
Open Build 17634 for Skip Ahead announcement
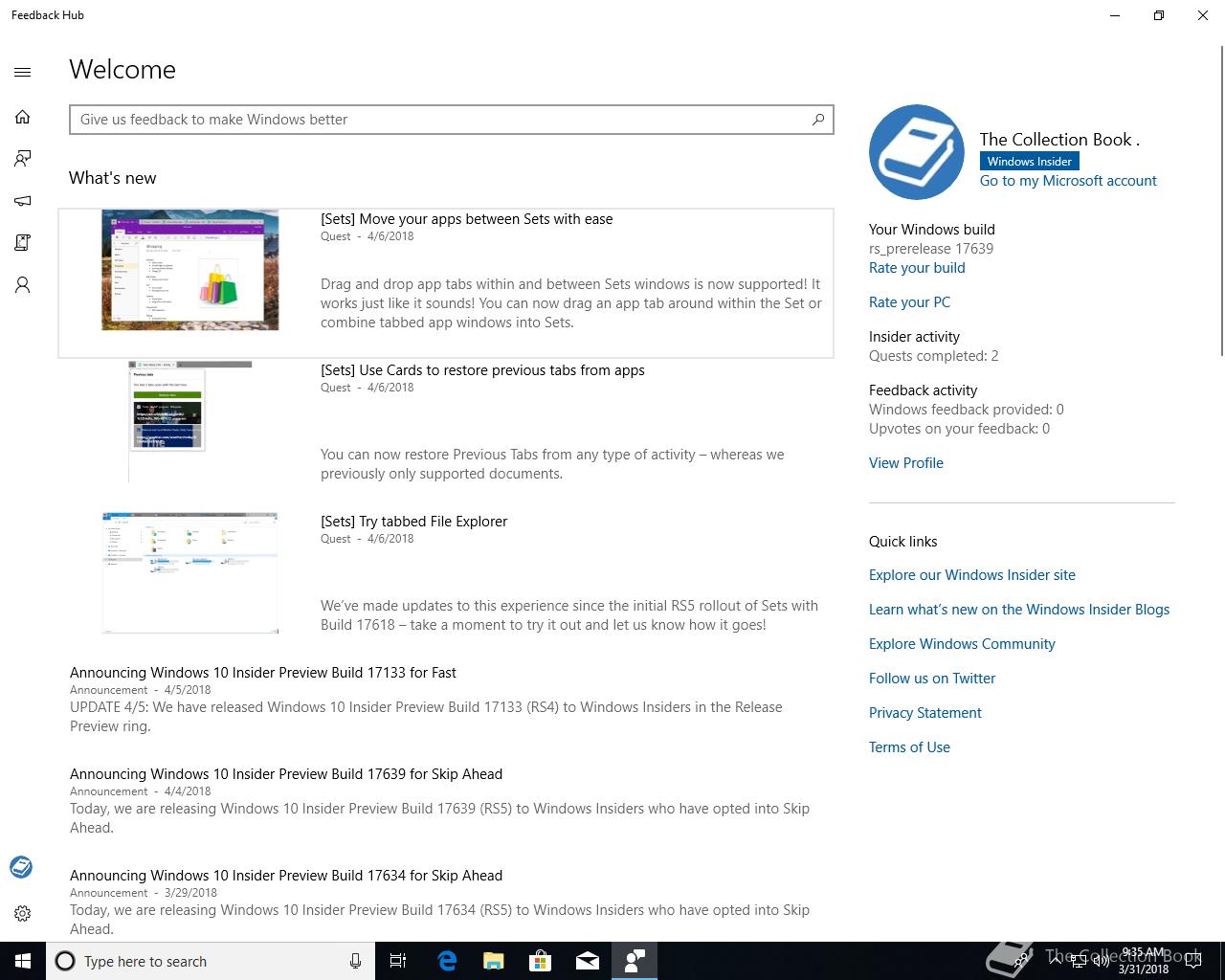pos(286,876)
